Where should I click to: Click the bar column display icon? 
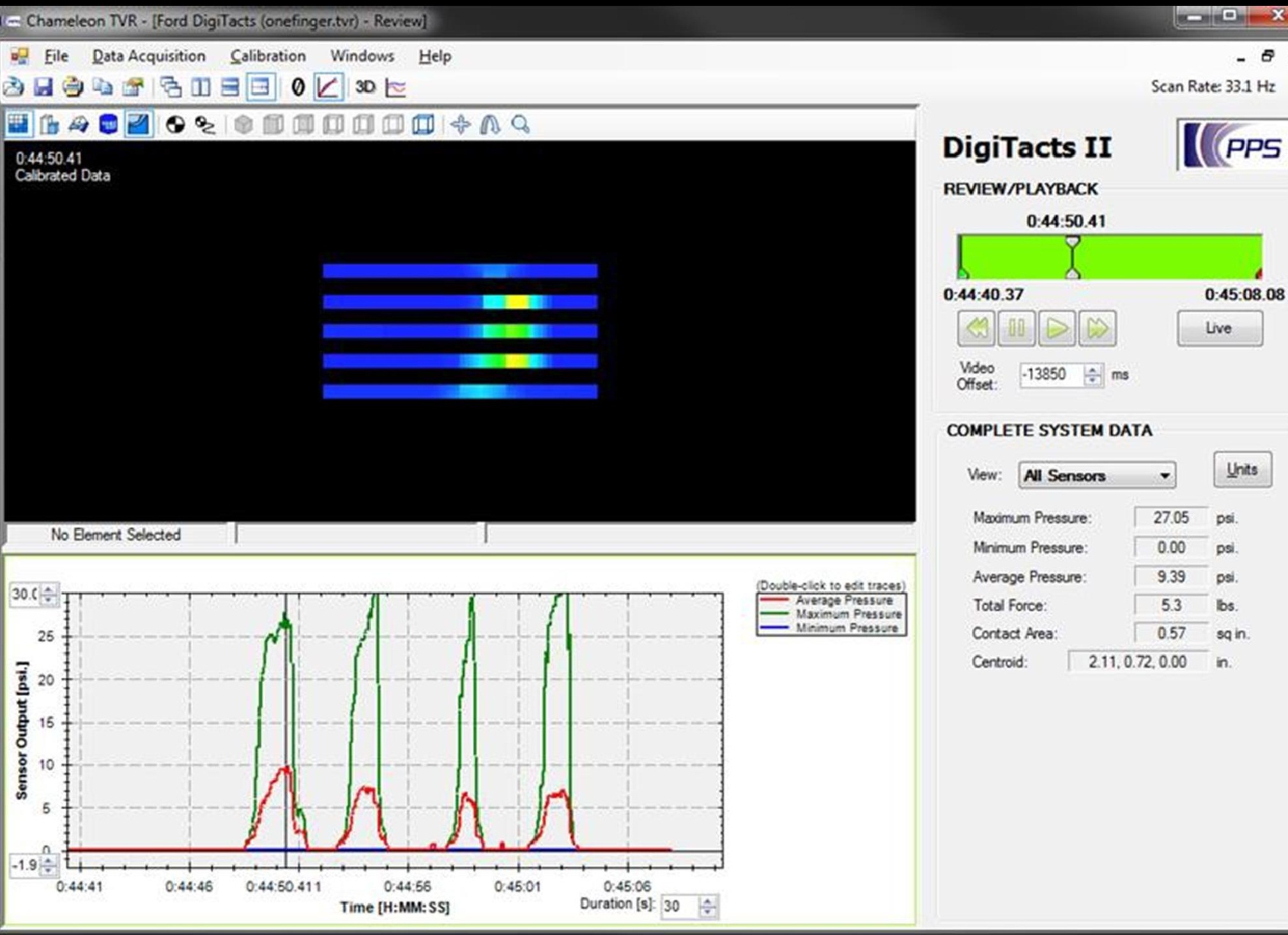(49, 125)
